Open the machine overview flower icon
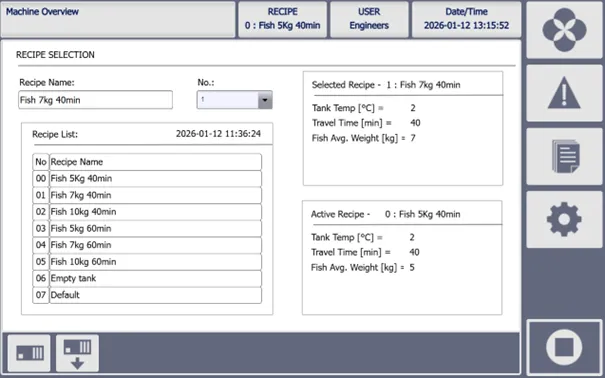This screenshot has width=605, height=378. click(x=564, y=30)
